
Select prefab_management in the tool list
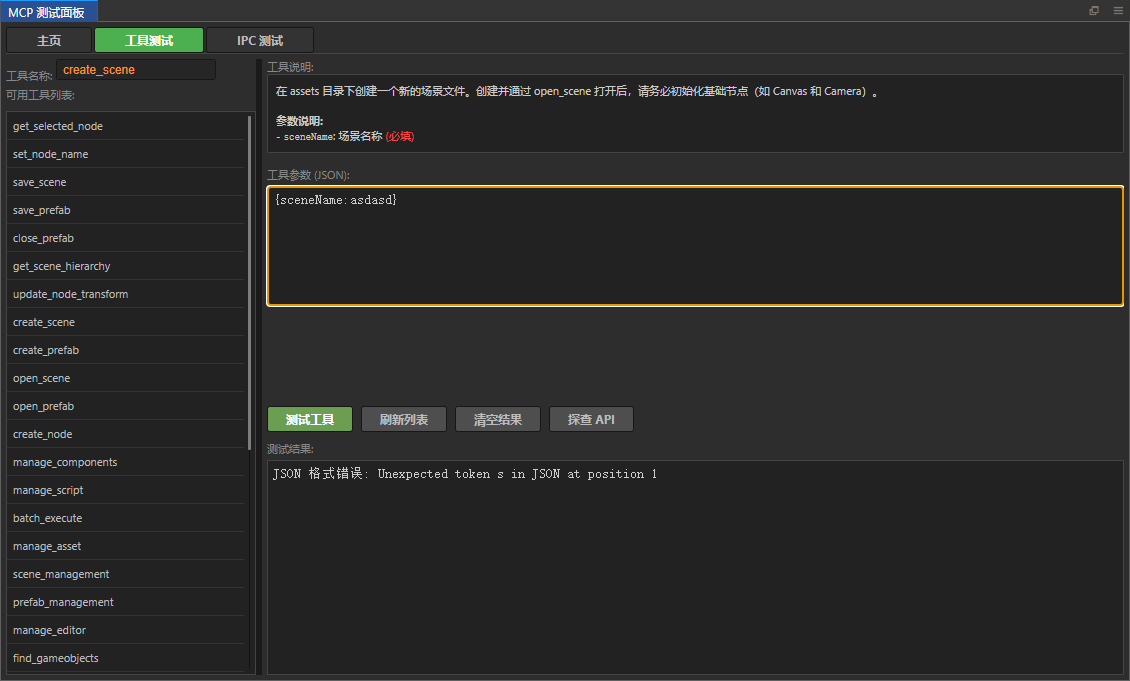[125, 602]
